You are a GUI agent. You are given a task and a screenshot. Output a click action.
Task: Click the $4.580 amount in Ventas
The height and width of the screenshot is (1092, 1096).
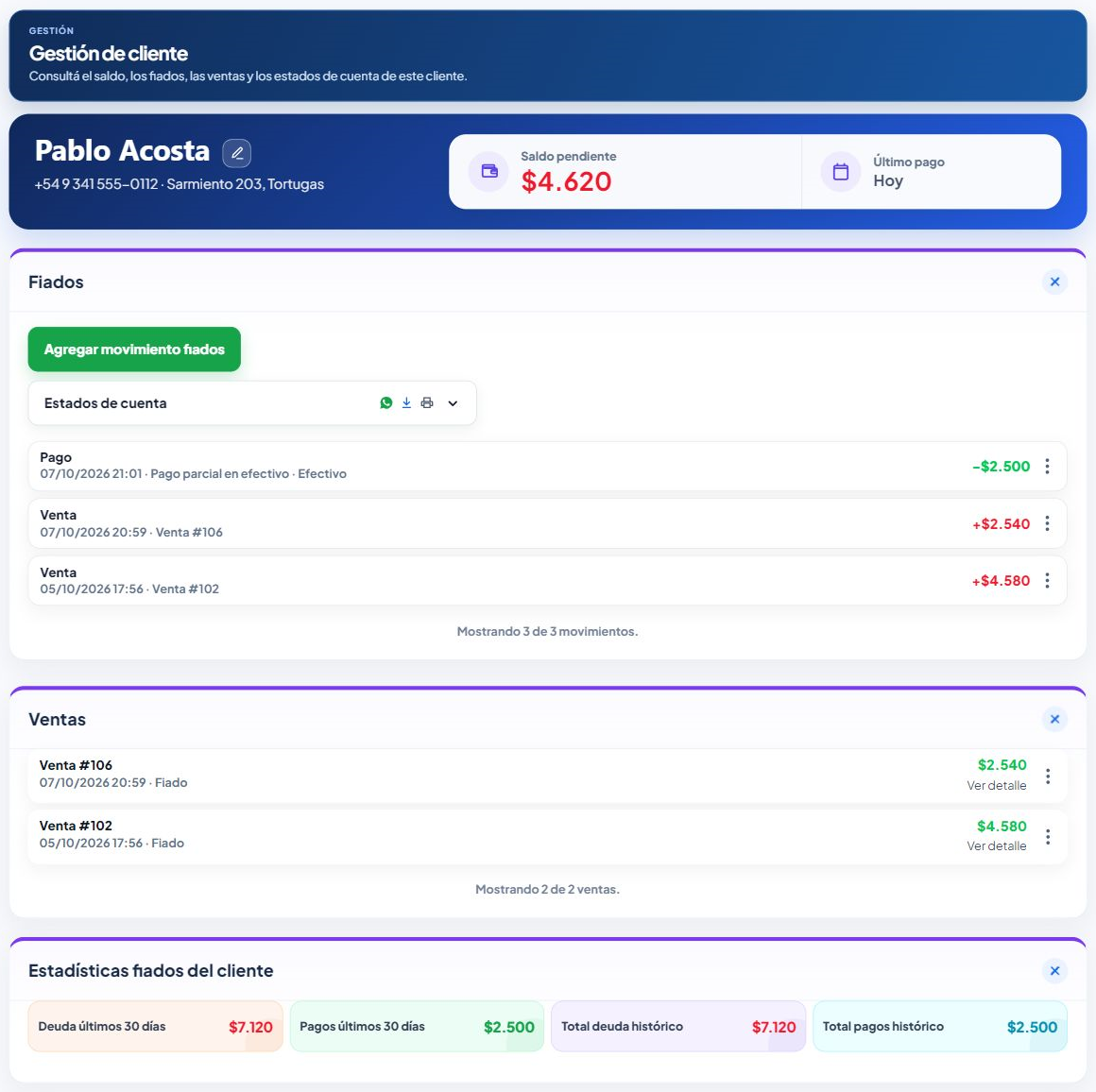(x=1002, y=827)
